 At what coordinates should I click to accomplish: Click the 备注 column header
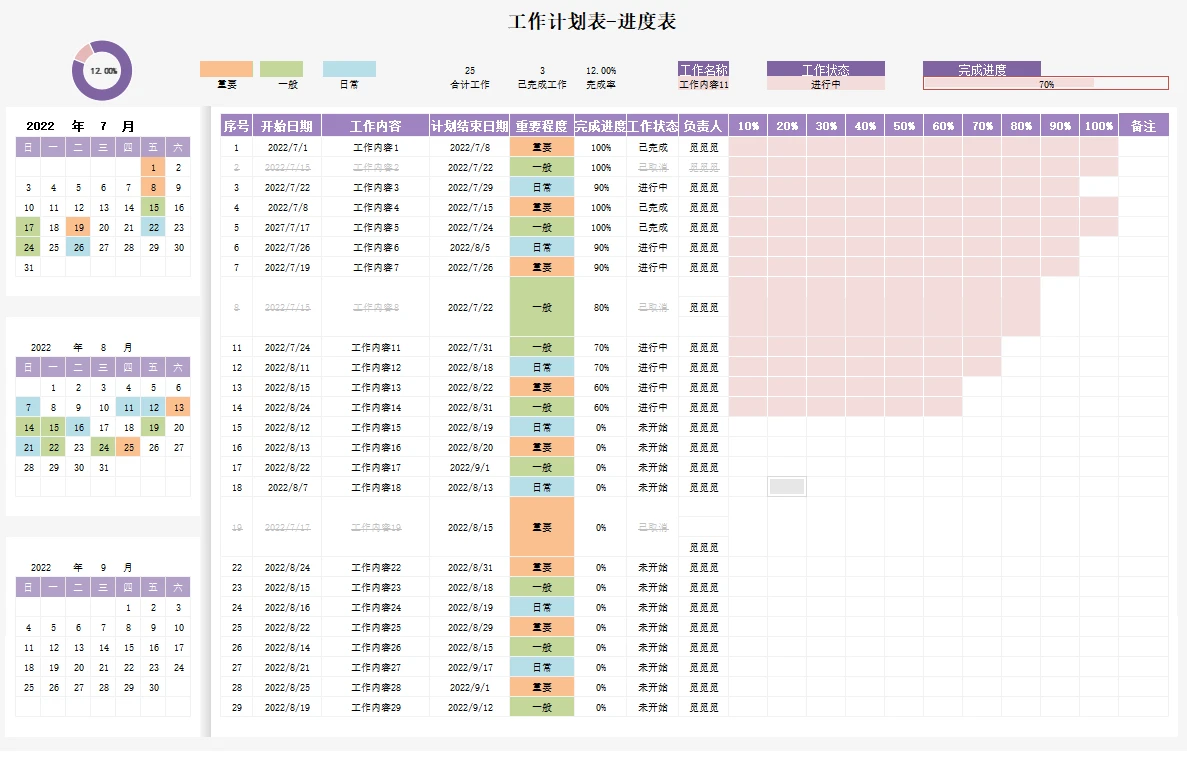click(x=1143, y=126)
